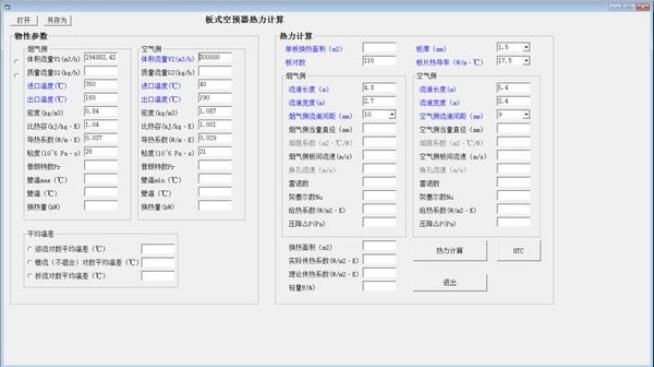The width and height of the screenshot is (654, 367).
Task: Click the air side 密度 input field
Action: [215, 111]
